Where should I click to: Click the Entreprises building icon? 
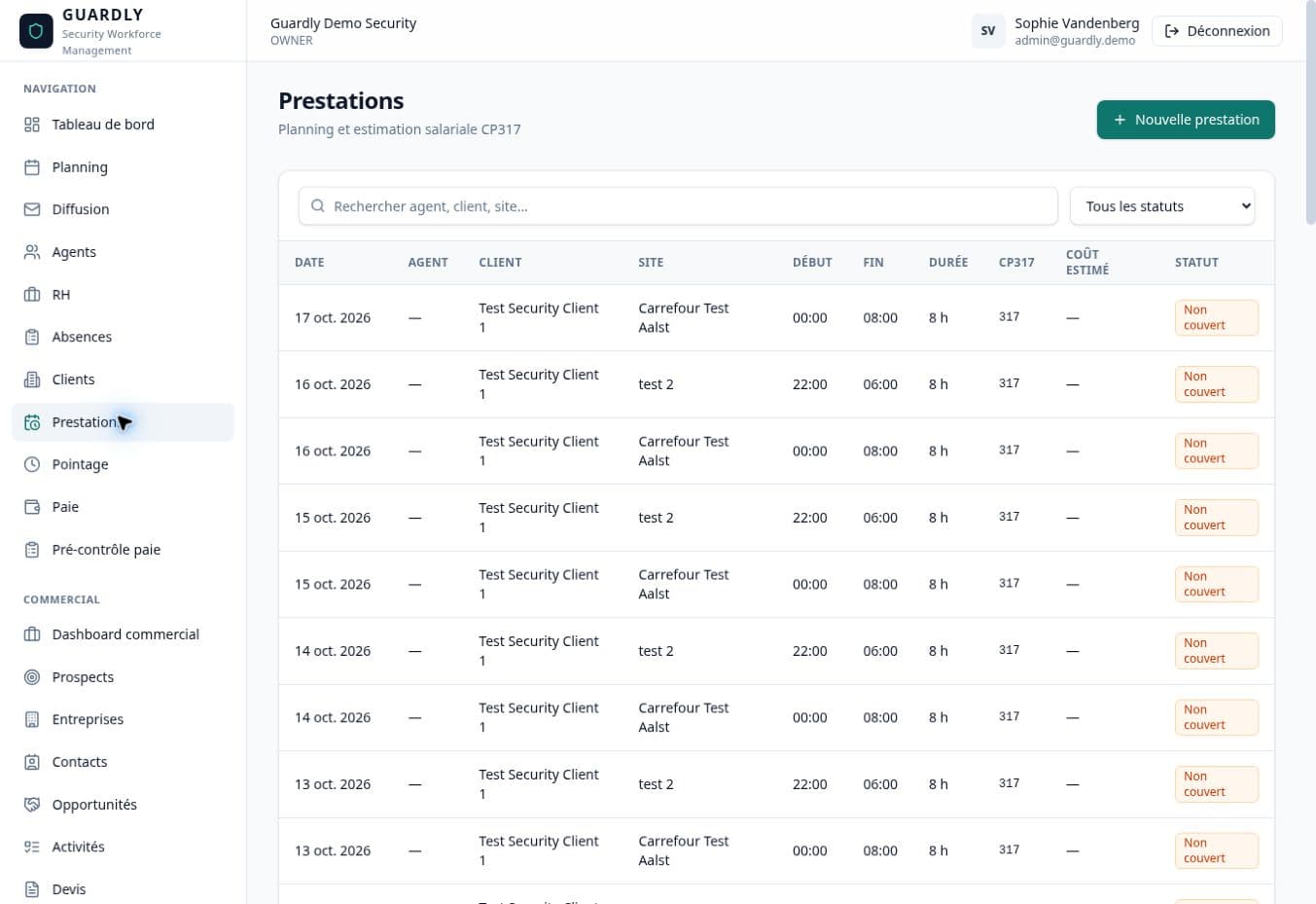[x=32, y=719]
